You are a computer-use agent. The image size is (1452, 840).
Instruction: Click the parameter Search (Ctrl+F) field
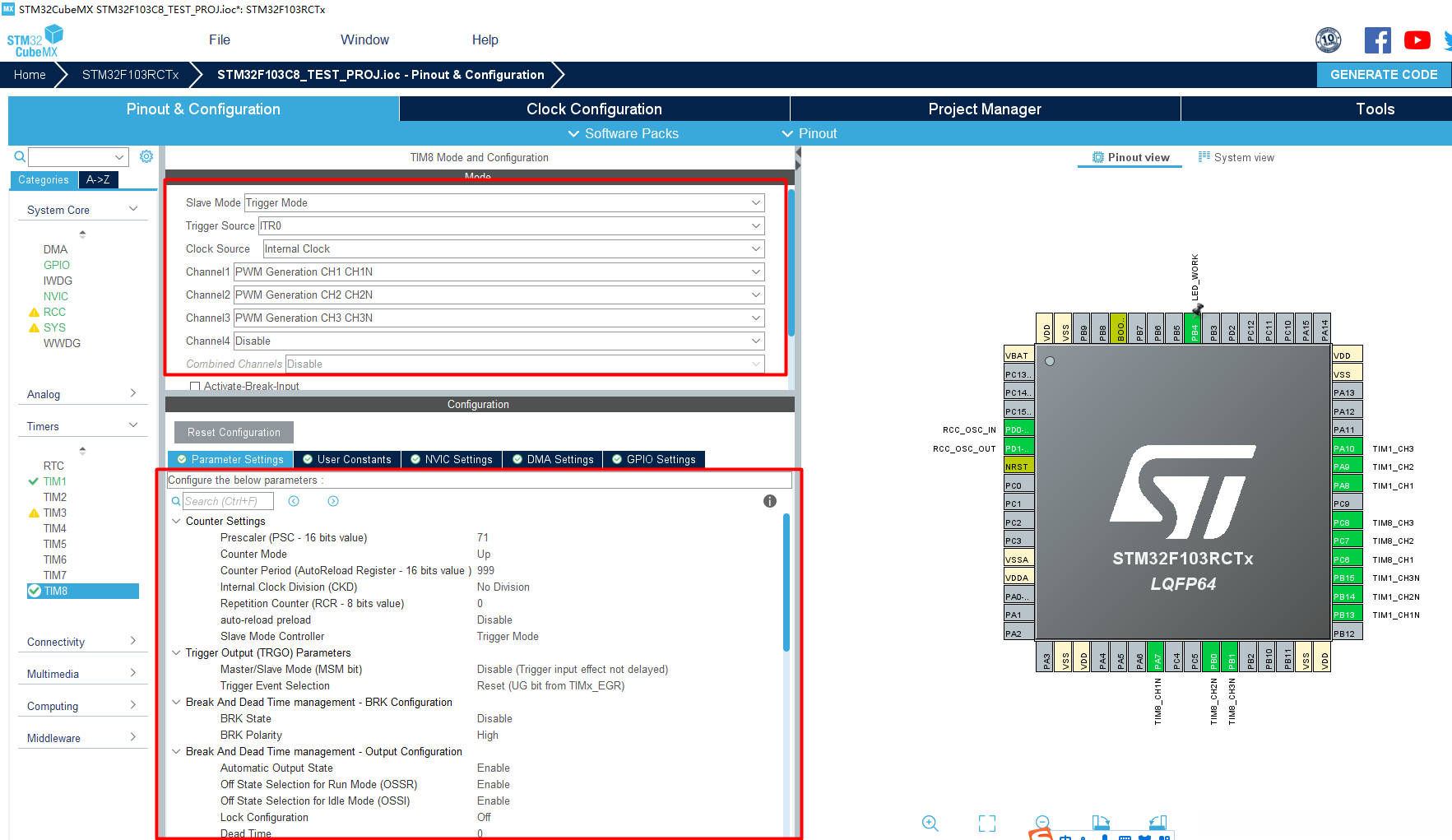click(230, 501)
